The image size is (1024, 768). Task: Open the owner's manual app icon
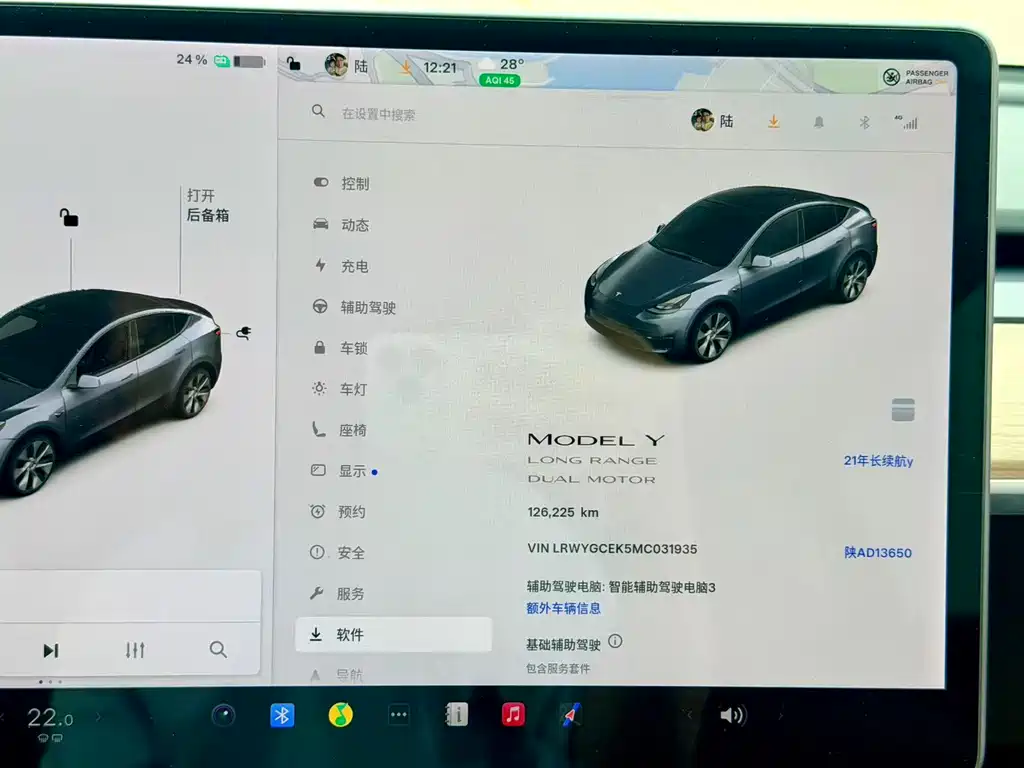pyautogui.click(x=456, y=715)
